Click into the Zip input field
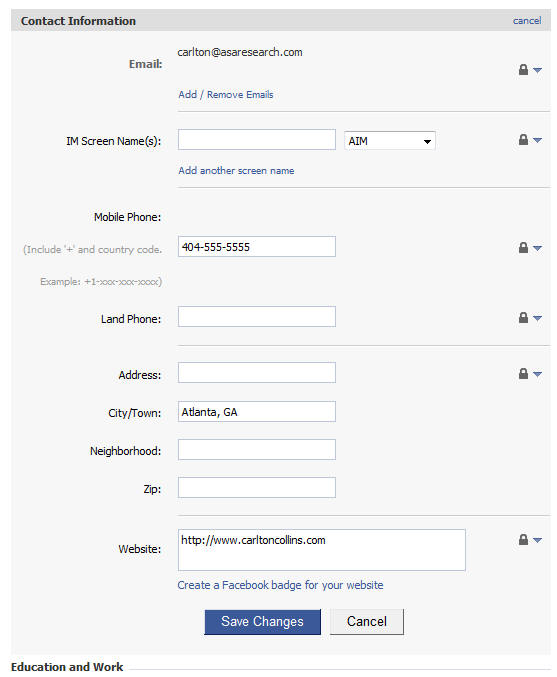The height and width of the screenshot is (677, 557). tap(257, 487)
